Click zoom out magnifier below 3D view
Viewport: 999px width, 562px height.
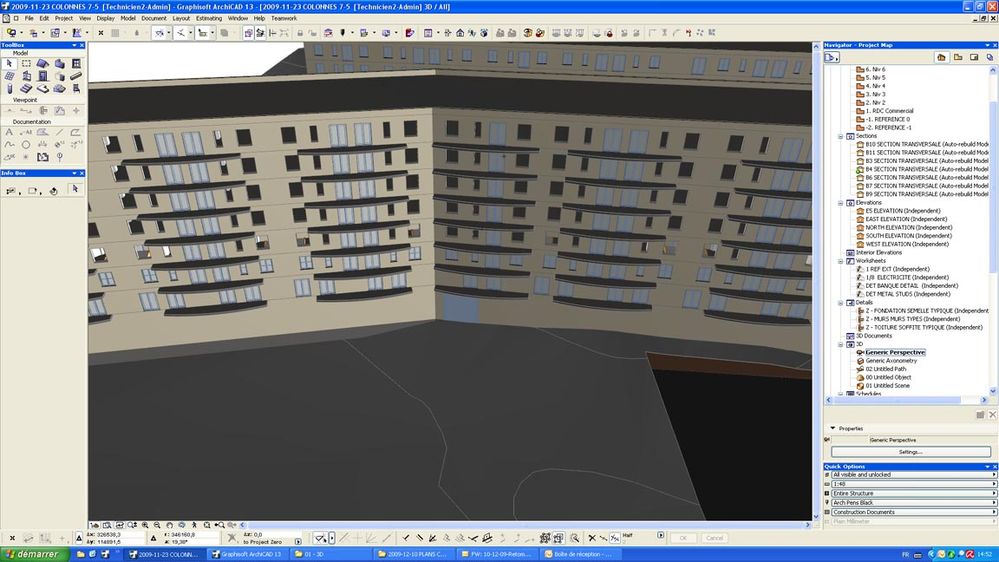point(157,525)
